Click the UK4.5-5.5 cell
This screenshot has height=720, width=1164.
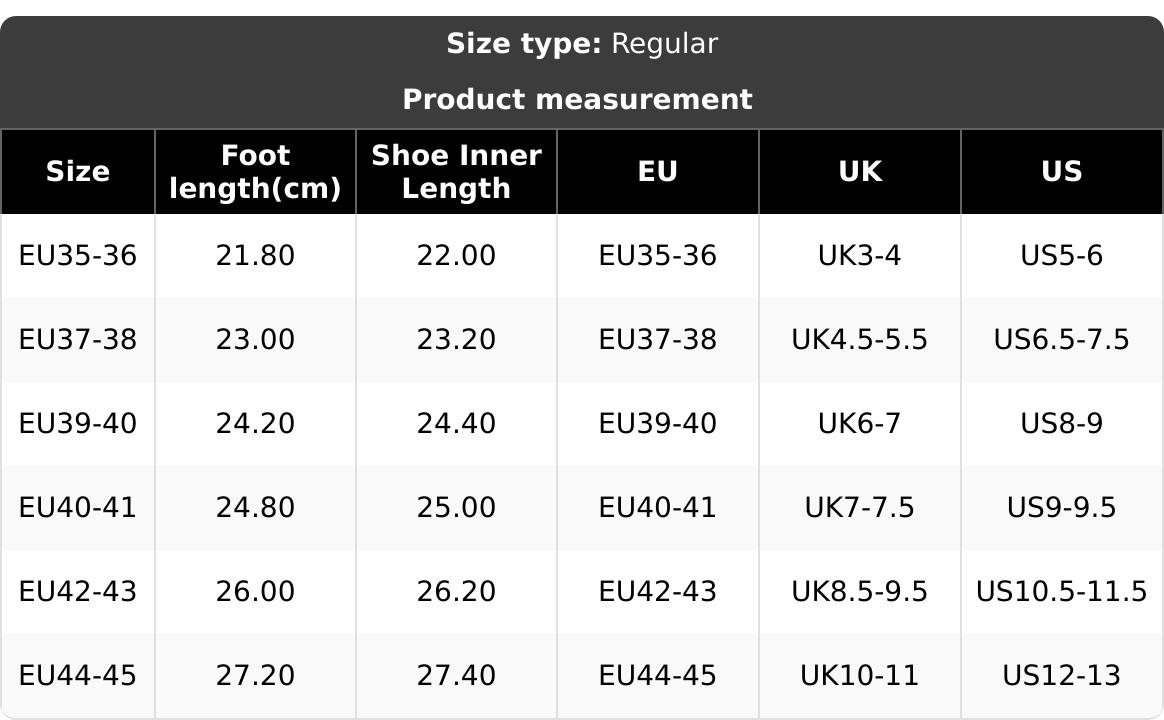[860, 340]
